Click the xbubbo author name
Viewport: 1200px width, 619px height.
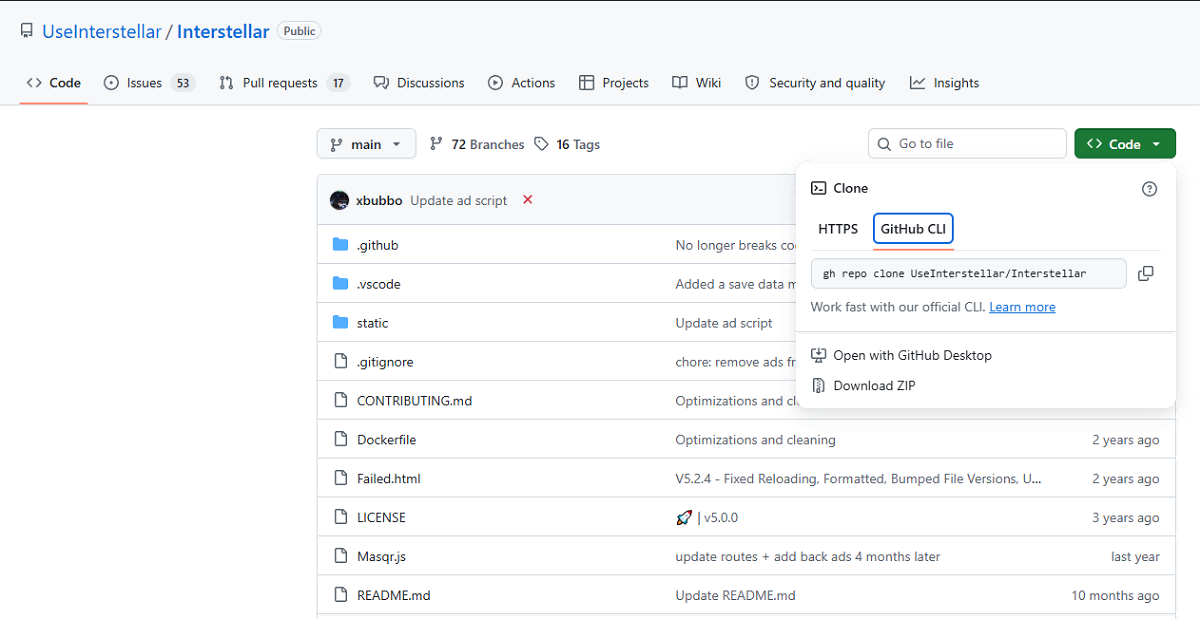click(379, 200)
